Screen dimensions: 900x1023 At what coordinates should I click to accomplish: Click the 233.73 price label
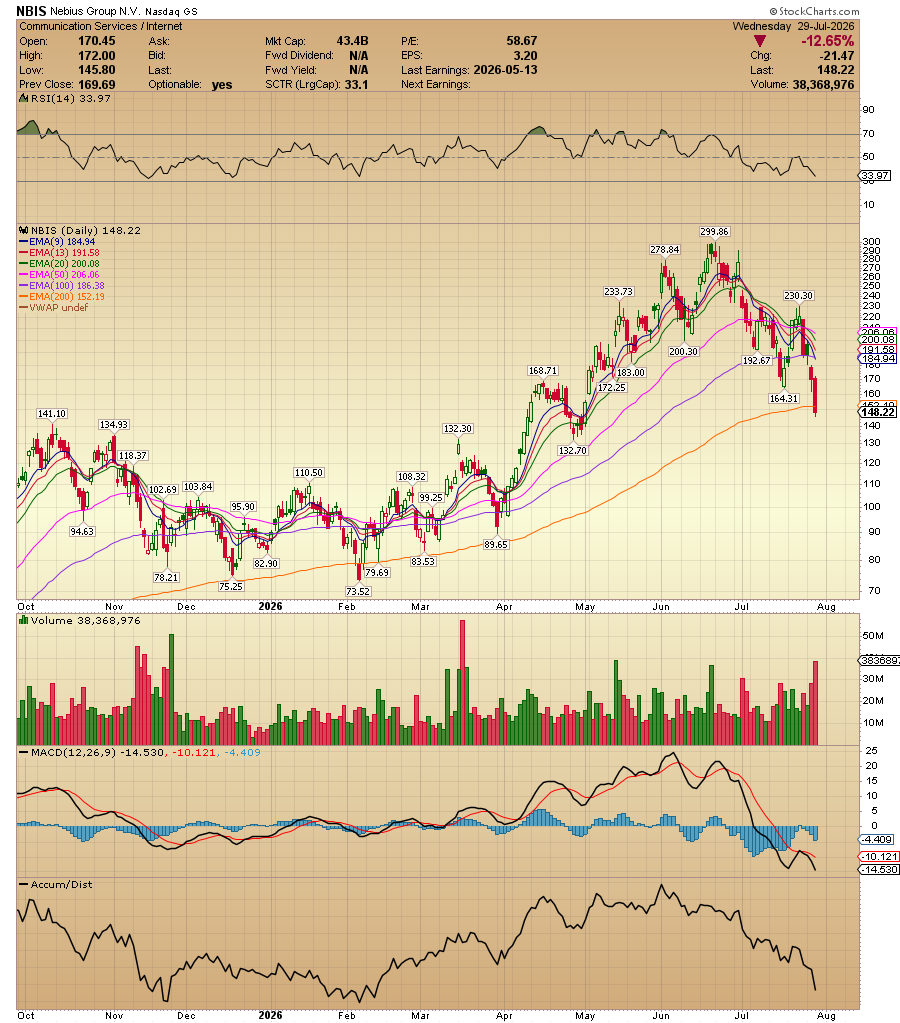tap(618, 292)
